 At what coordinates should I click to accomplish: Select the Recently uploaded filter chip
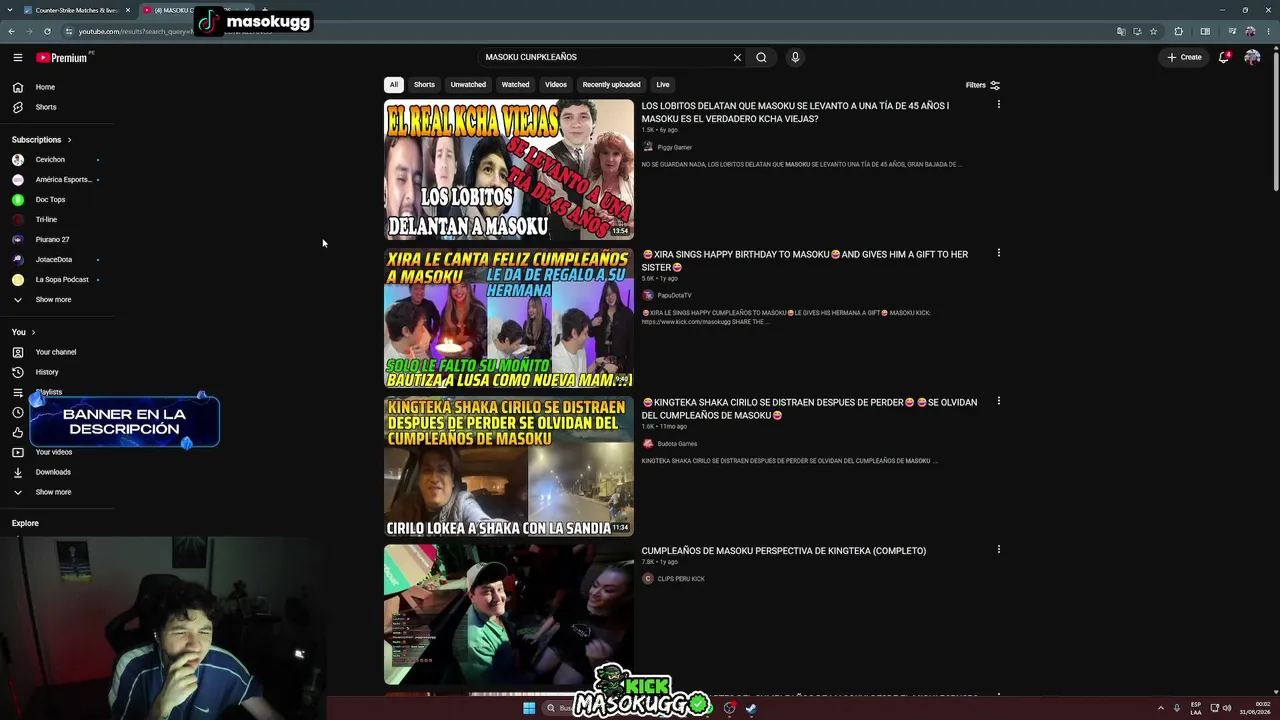611,85
